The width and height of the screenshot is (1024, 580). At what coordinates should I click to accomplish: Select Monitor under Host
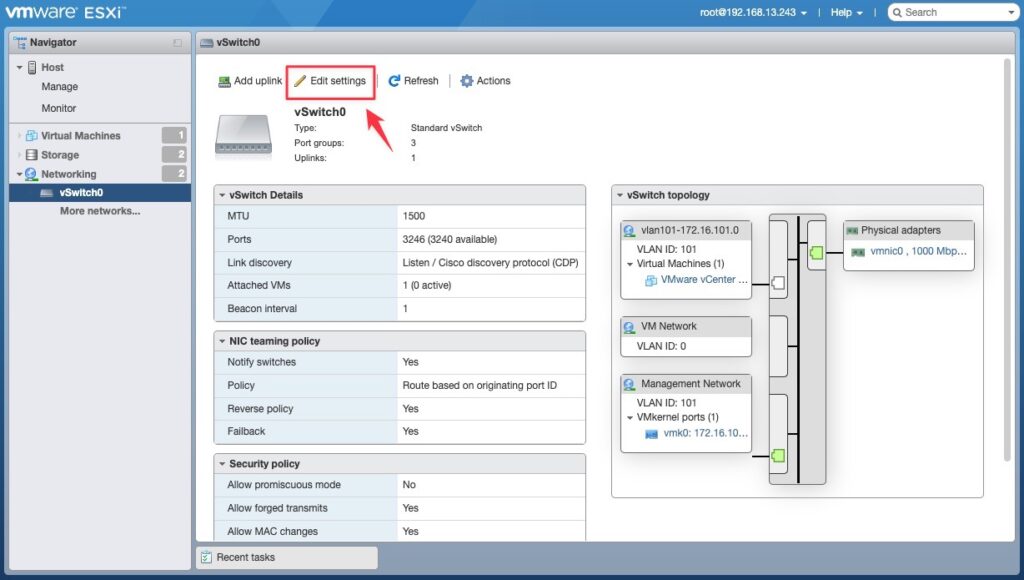pyautogui.click(x=59, y=108)
